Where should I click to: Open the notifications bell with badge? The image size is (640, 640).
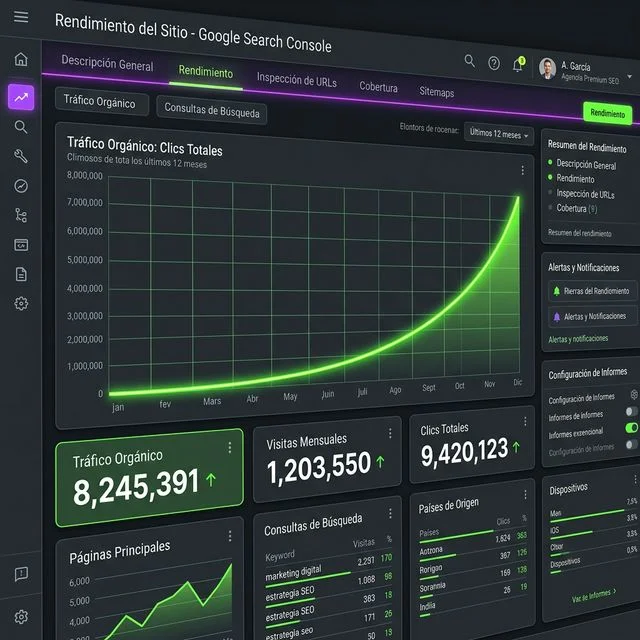click(518, 64)
